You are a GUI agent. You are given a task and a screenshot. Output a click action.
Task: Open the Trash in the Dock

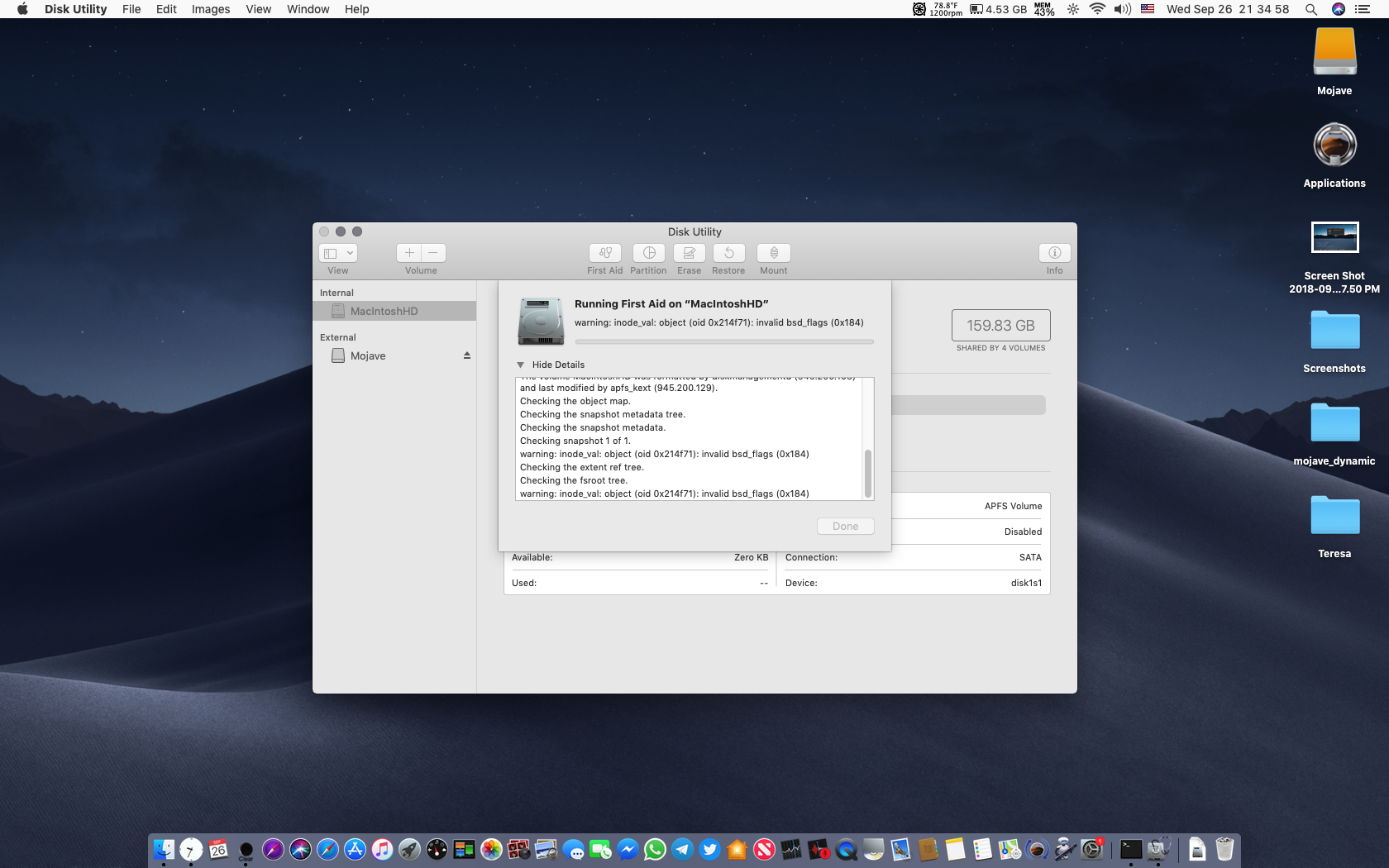coord(1224,849)
